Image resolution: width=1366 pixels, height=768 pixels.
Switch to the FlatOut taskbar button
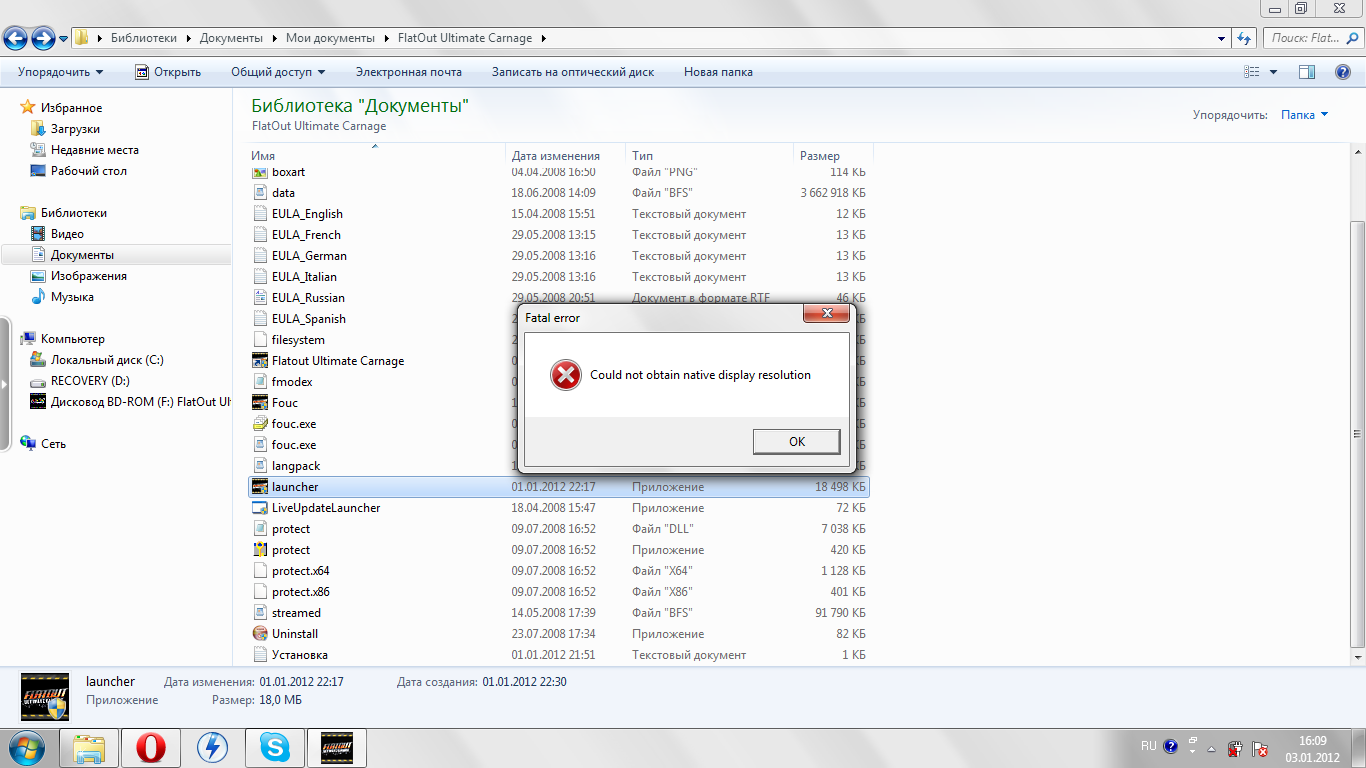point(337,748)
